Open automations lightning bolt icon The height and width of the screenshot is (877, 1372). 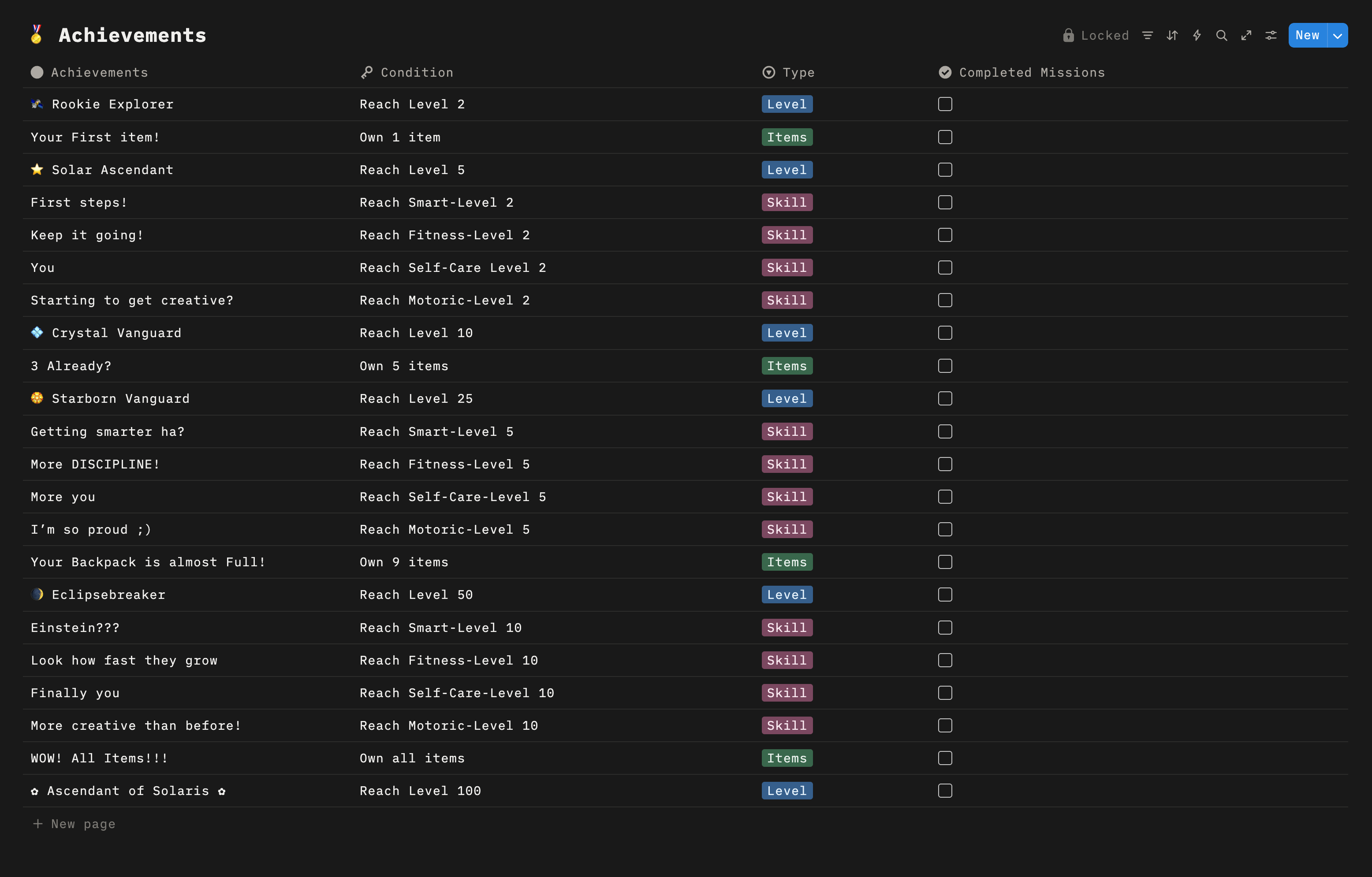1197,35
